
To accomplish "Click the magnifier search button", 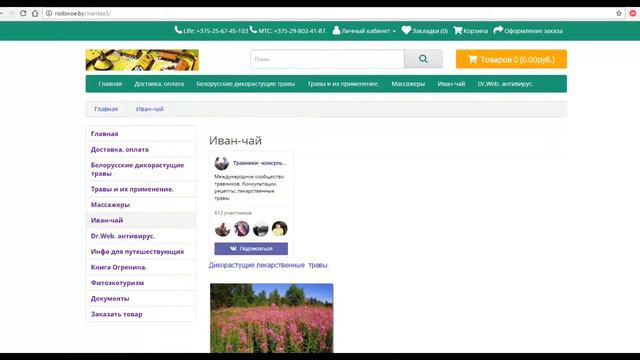I will point(423,59).
